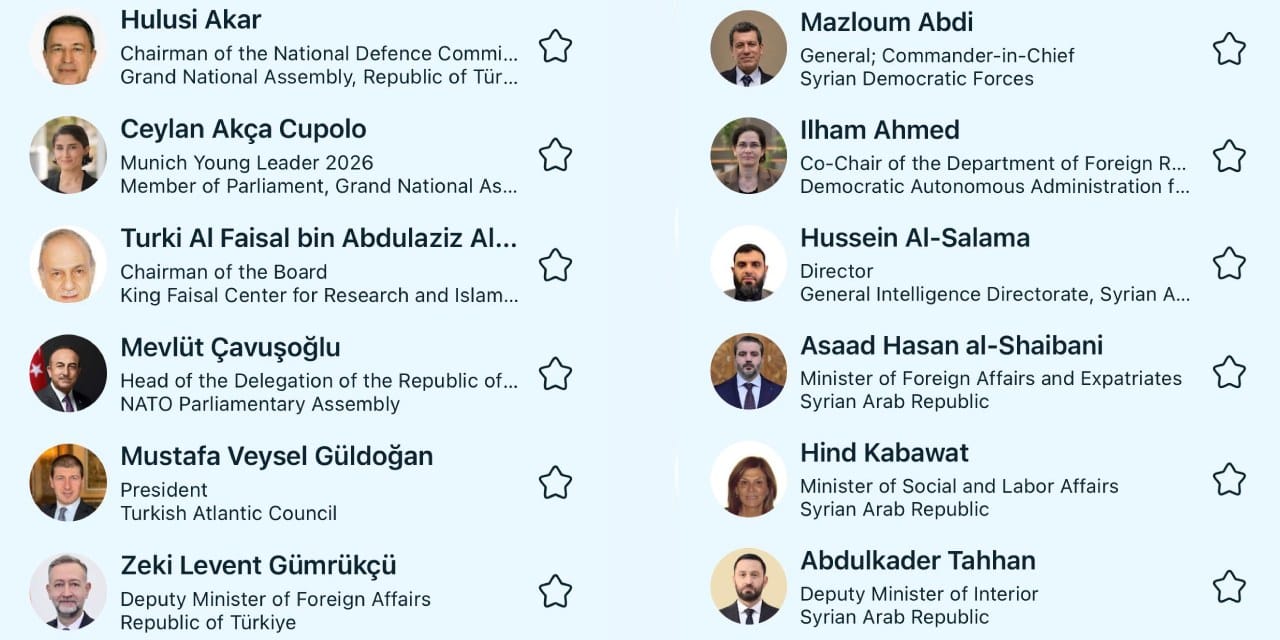Favorite Hind Kabawat using the star

tap(1229, 480)
